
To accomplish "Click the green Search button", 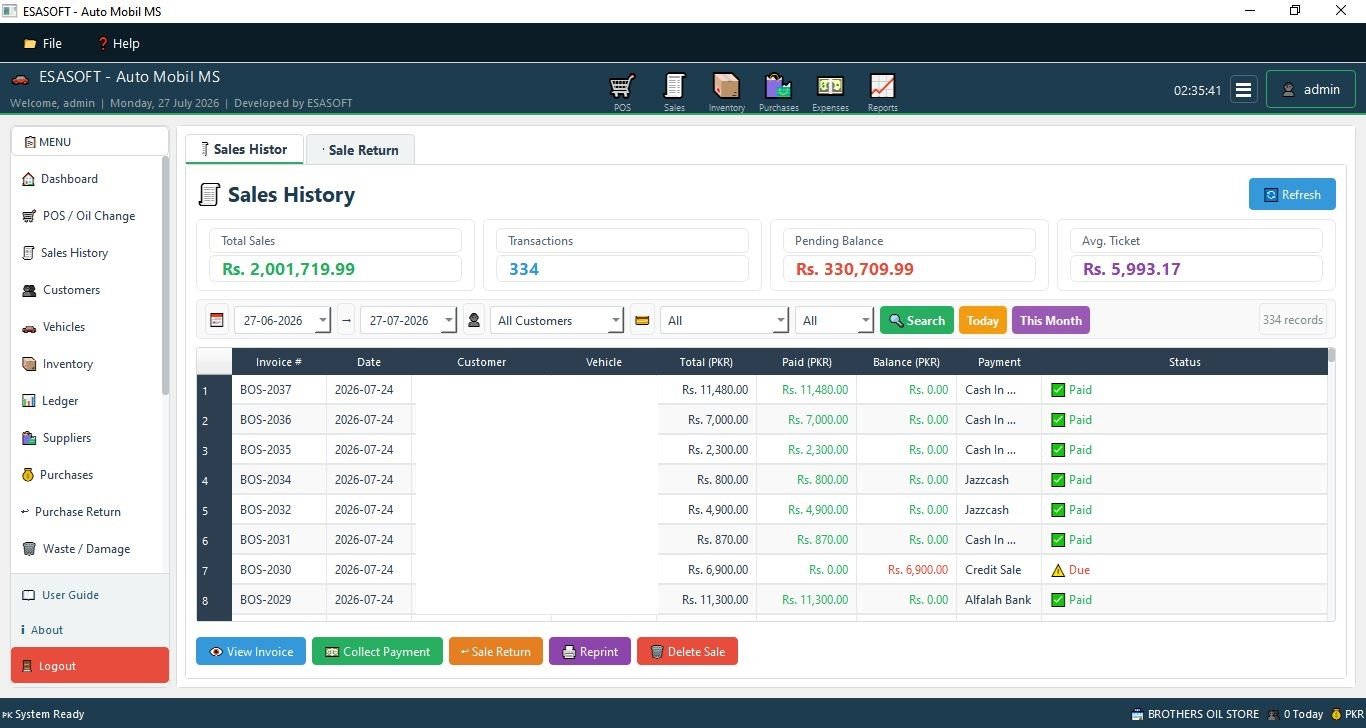I will pos(916,320).
